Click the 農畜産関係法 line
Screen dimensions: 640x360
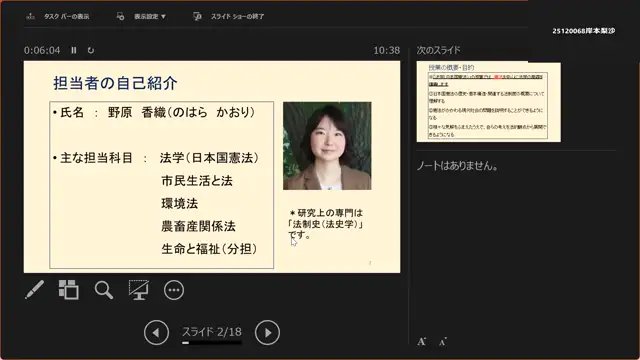pyautogui.click(x=198, y=226)
